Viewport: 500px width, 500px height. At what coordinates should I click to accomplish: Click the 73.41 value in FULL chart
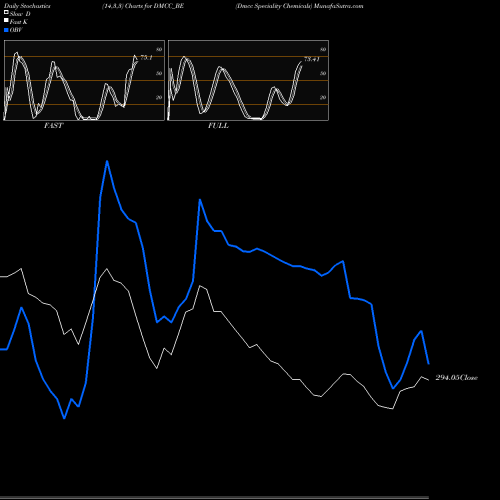click(312, 59)
